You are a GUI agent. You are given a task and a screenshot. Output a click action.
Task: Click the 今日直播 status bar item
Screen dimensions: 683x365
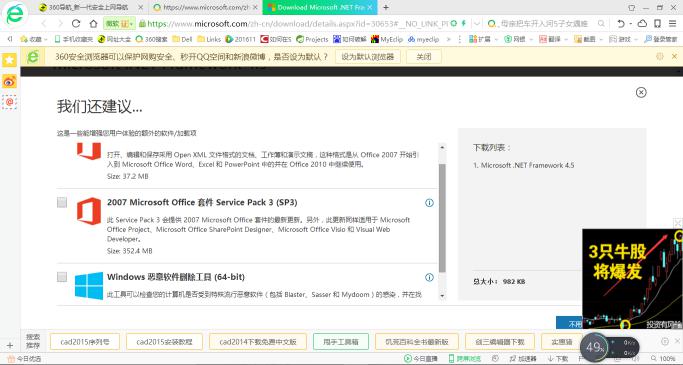tap(421, 359)
